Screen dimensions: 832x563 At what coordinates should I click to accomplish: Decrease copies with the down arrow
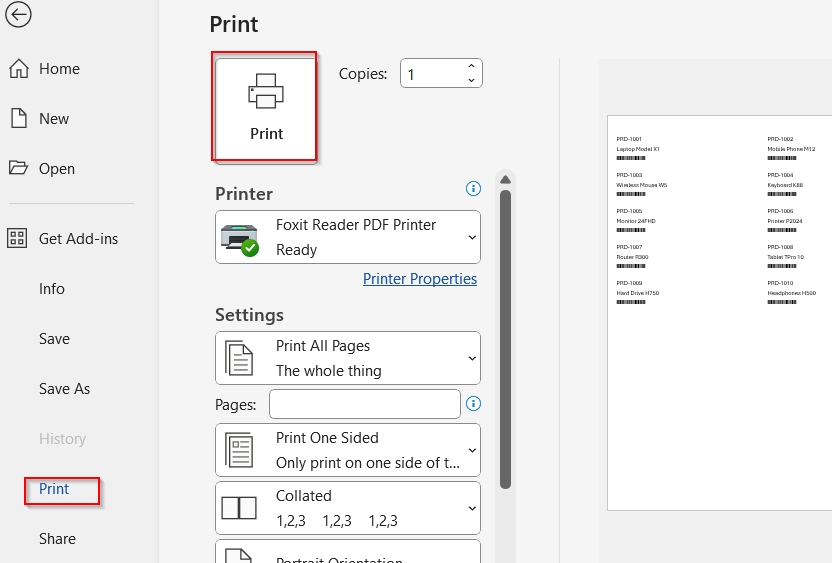[x=471, y=80]
